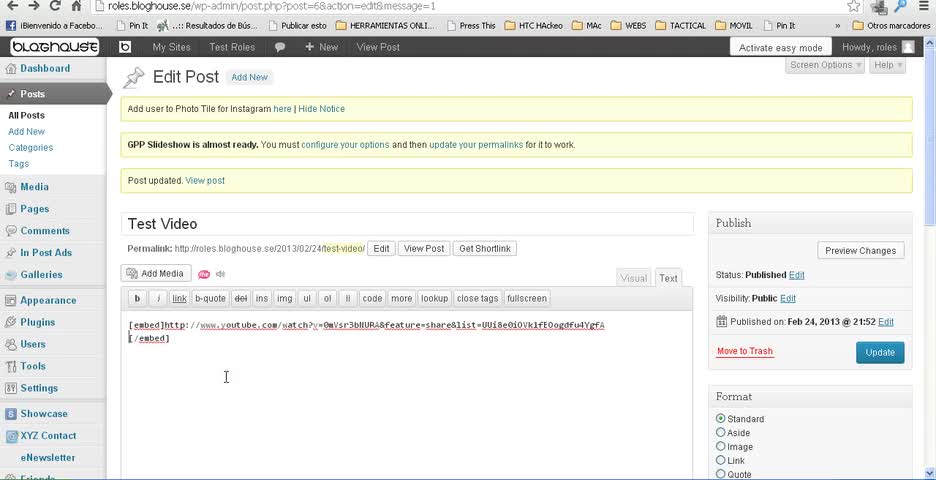Expand the Help dropdown

click(x=888, y=65)
